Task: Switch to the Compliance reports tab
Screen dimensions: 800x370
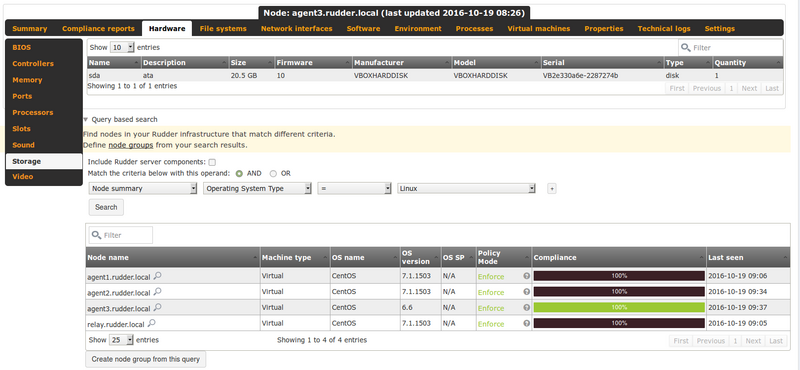Action: coord(98,29)
